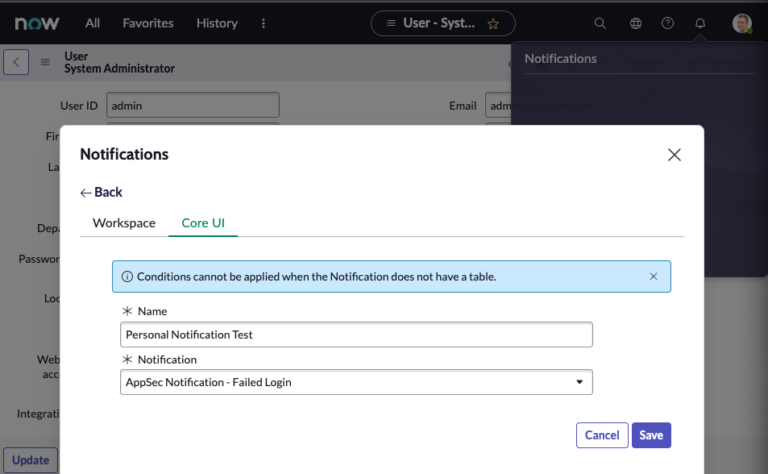
Task: Click the ServiceNow 'now' logo
Action: coord(37,23)
